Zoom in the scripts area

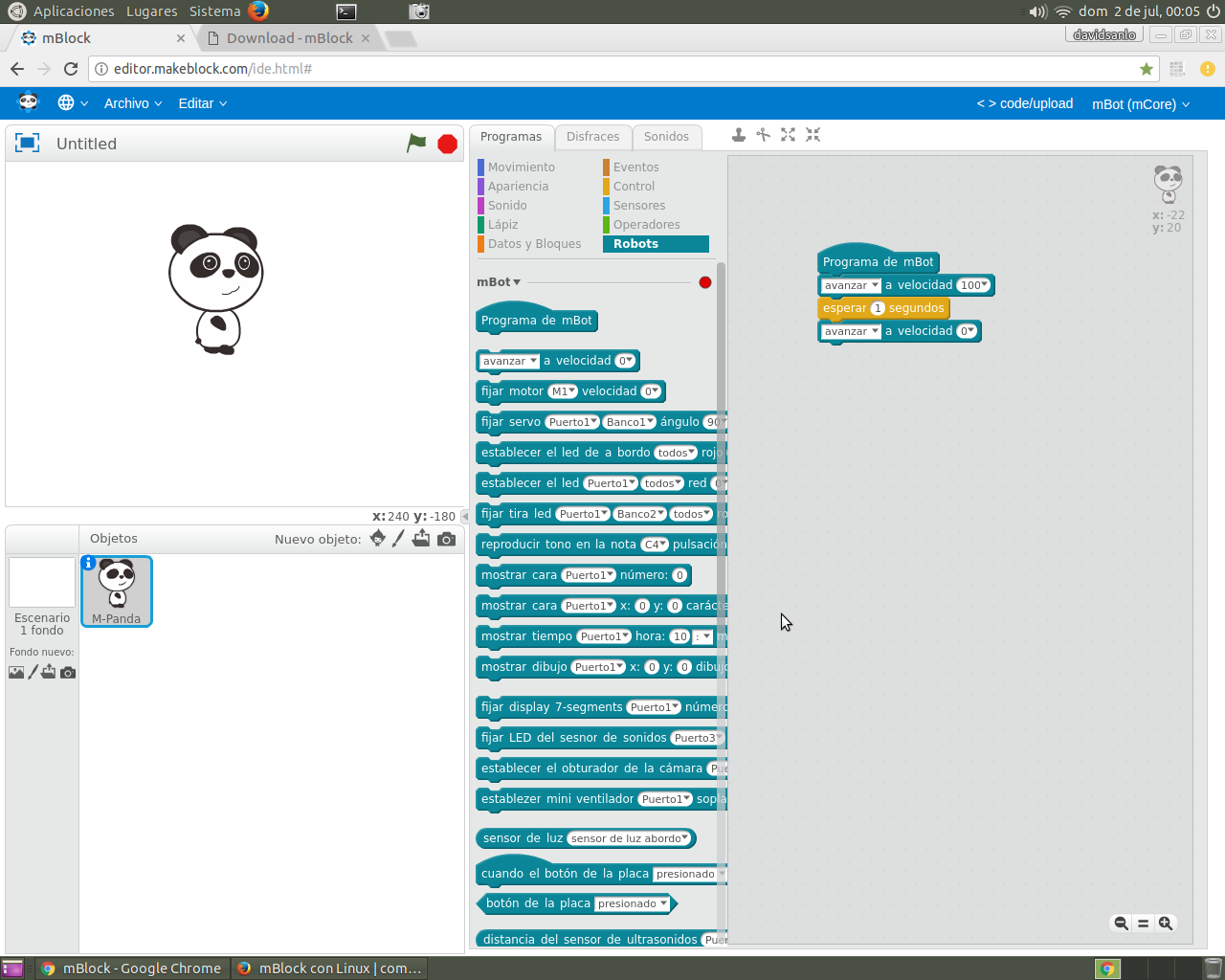(1165, 924)
